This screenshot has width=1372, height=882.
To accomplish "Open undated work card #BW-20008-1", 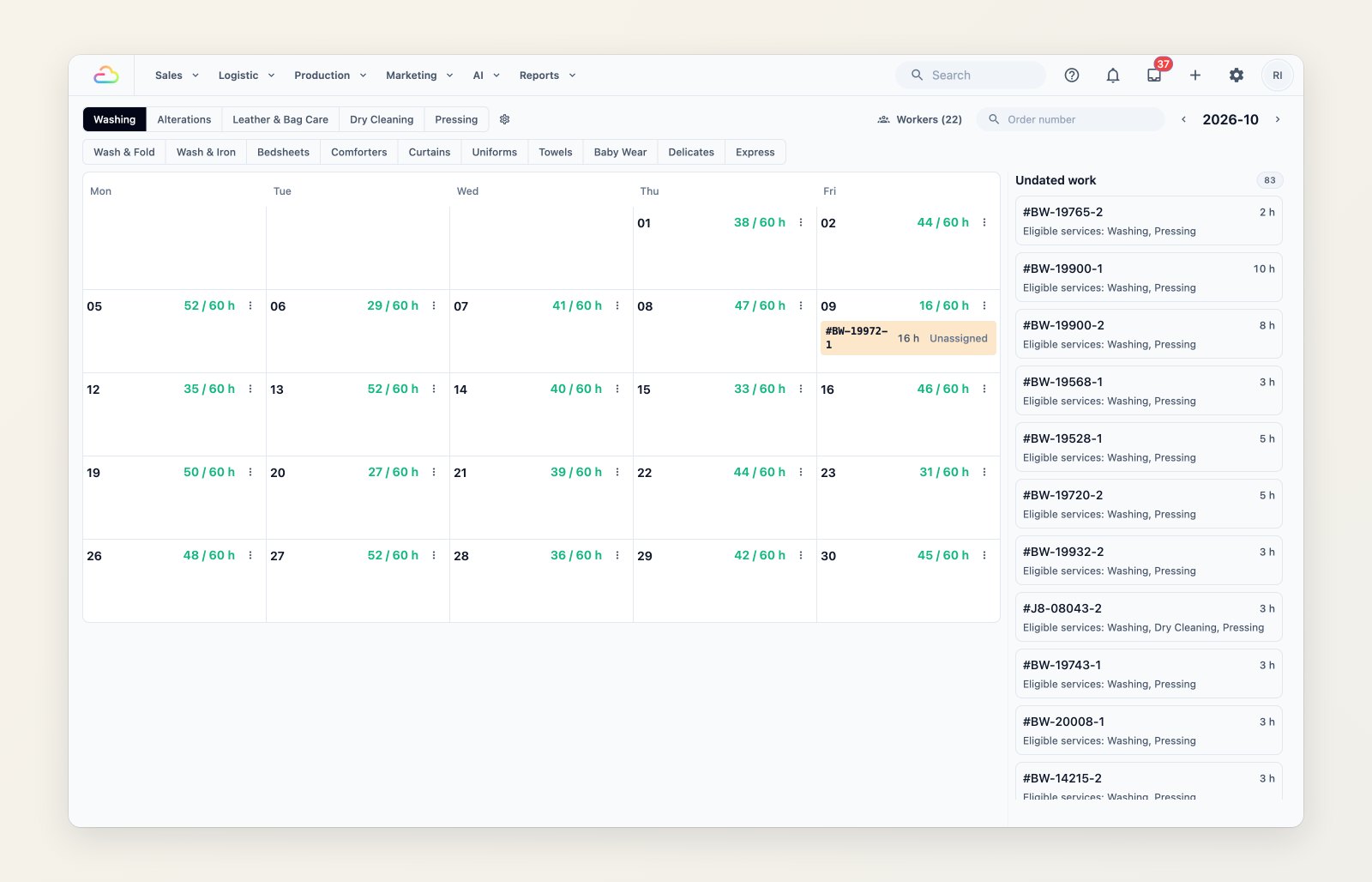I will click(x=1149, y=730).
